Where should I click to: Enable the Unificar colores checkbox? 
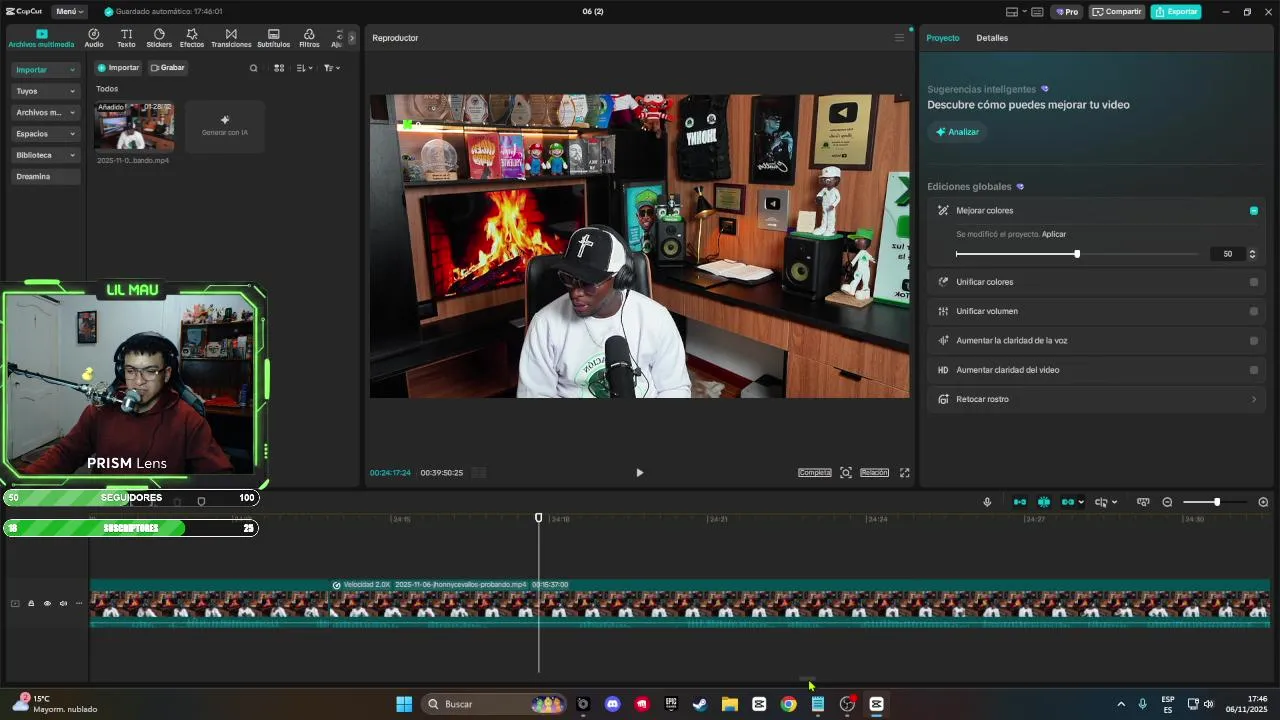pos(1254,282)
